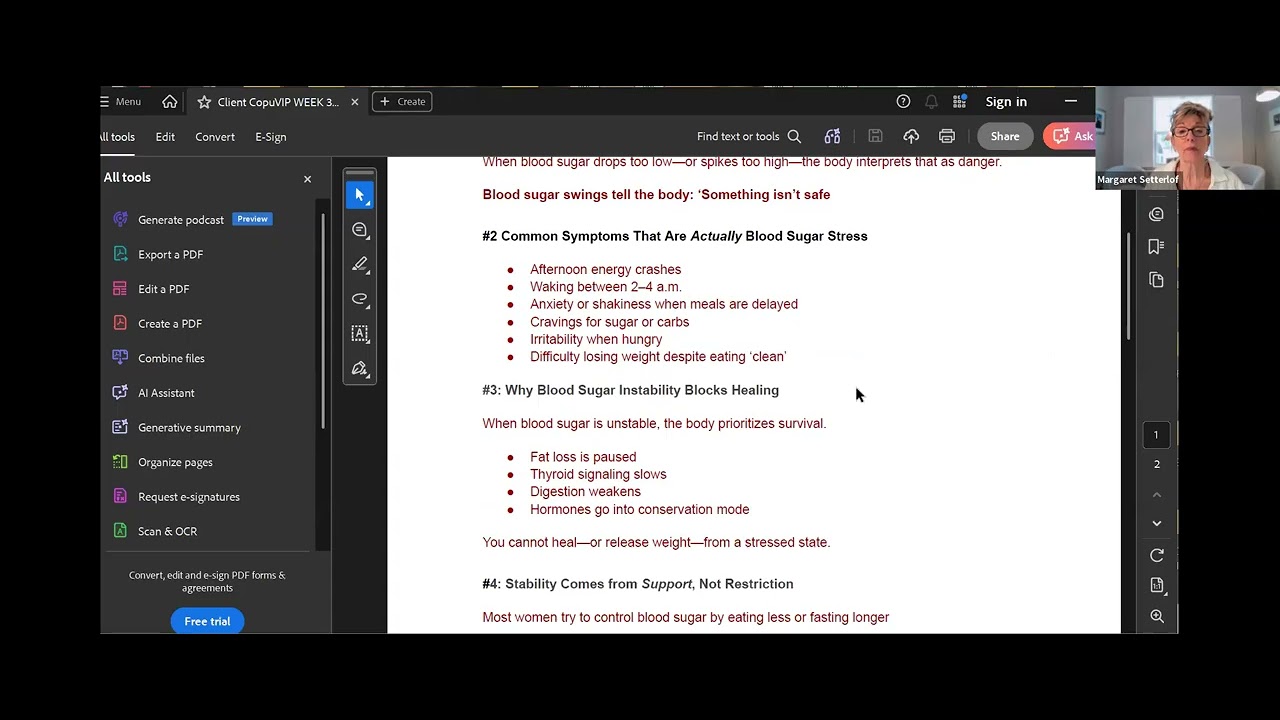This screenshot has height=720, width=1280.
Task: Choose the Highlight pen tool
Action: (360, 264)
